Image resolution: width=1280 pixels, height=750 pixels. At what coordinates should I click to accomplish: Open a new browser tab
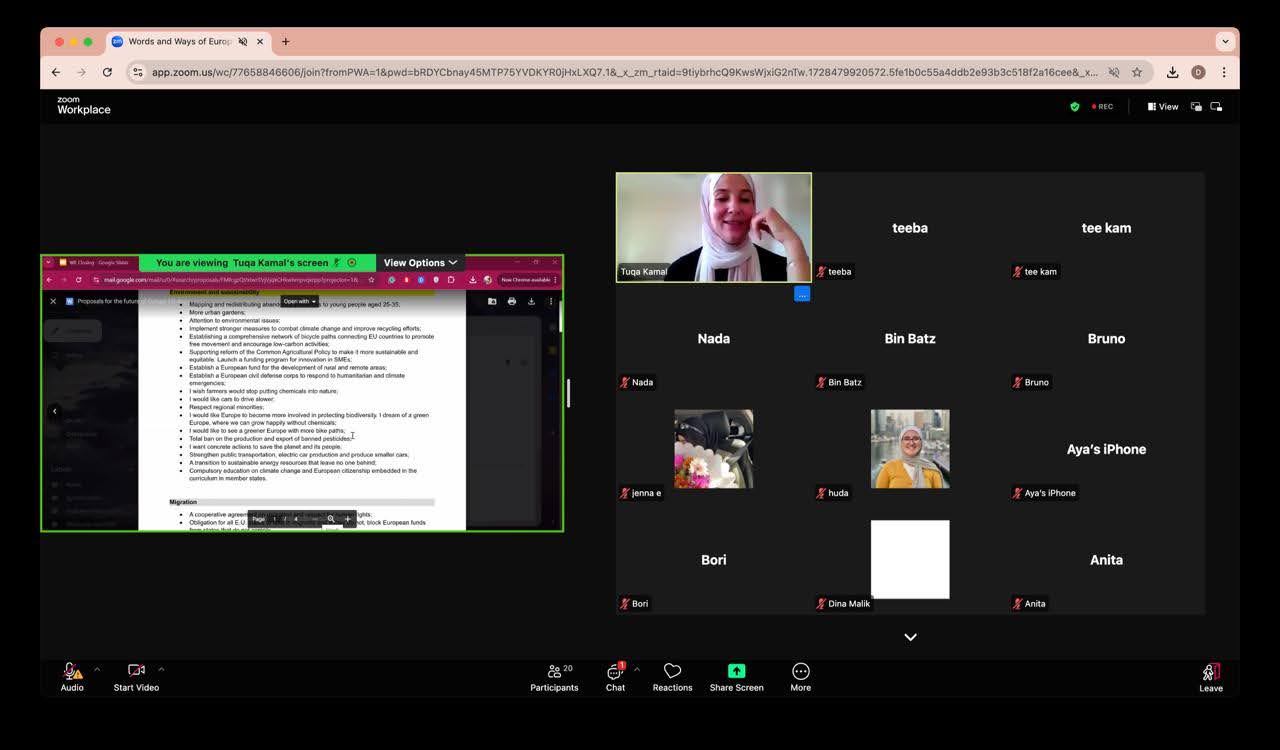[x=286, y=42]
